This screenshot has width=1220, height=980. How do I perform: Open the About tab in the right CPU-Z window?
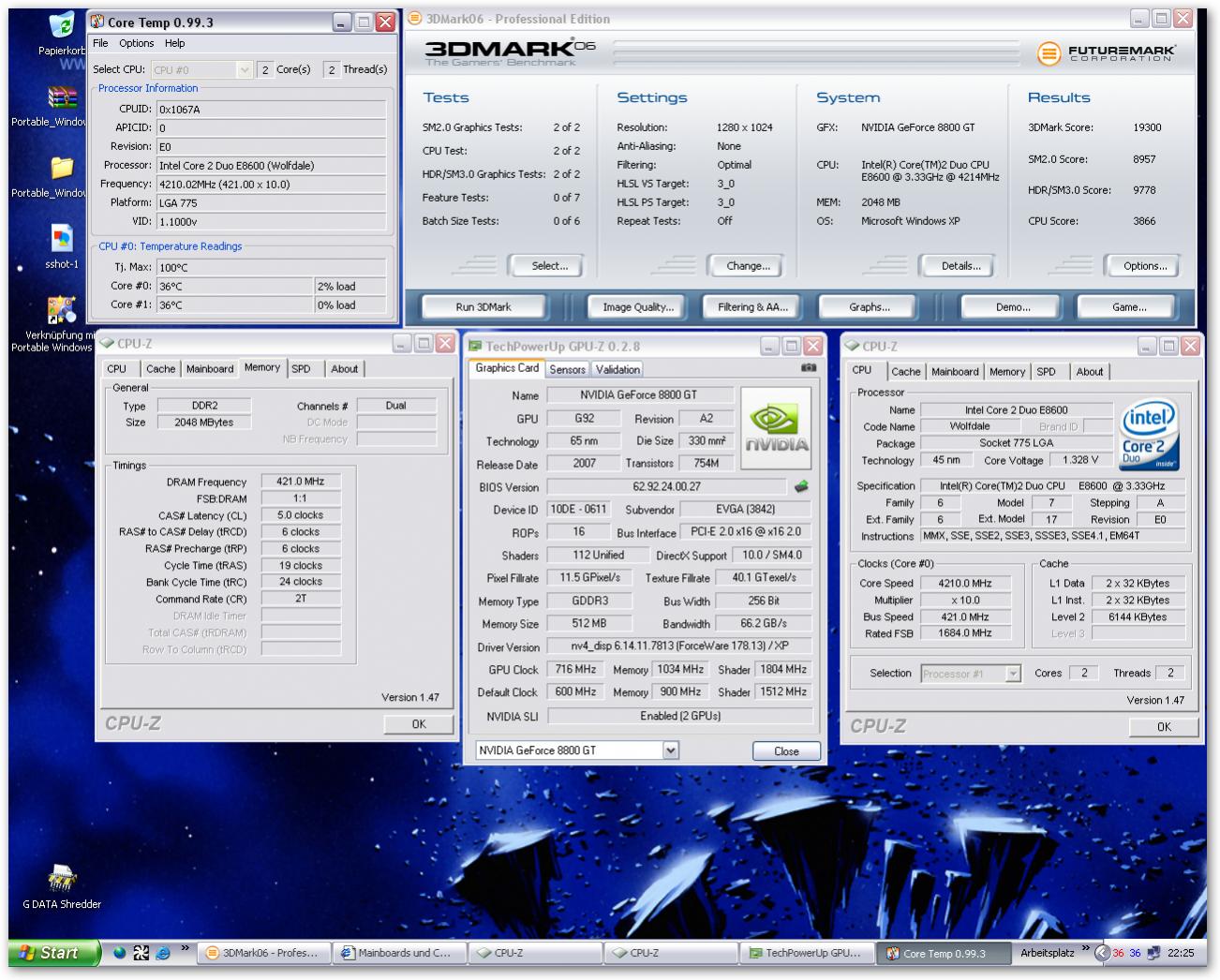[1089, 372]
